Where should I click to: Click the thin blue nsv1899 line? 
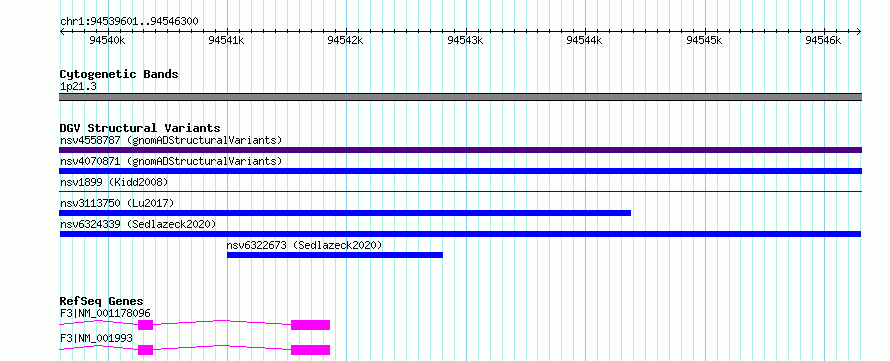(460, 192)
